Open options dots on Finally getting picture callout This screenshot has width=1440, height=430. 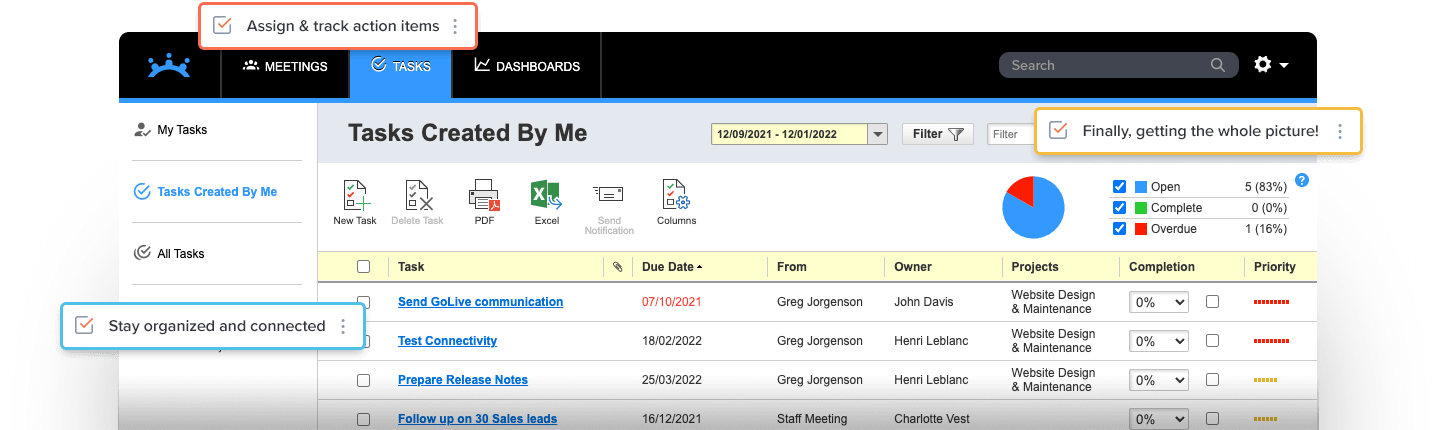click(x=1340, y=131)
